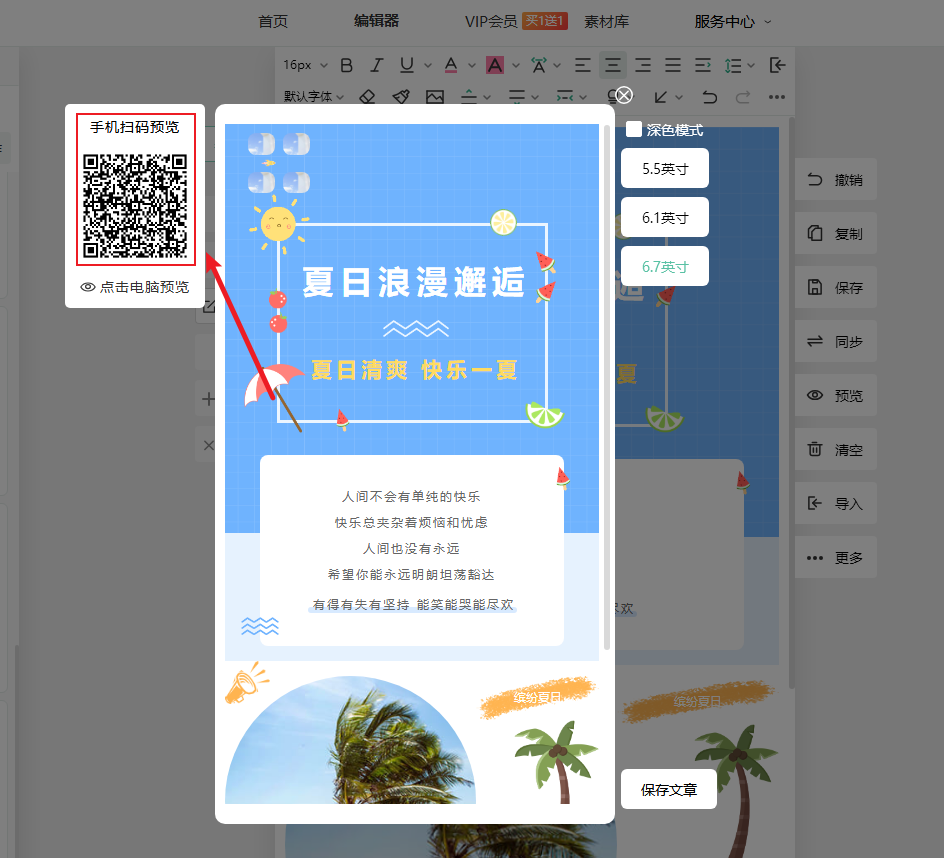Expand underline style dropdown arrow
The width and height of the screenshot is (944, 858).
(428, 65)
